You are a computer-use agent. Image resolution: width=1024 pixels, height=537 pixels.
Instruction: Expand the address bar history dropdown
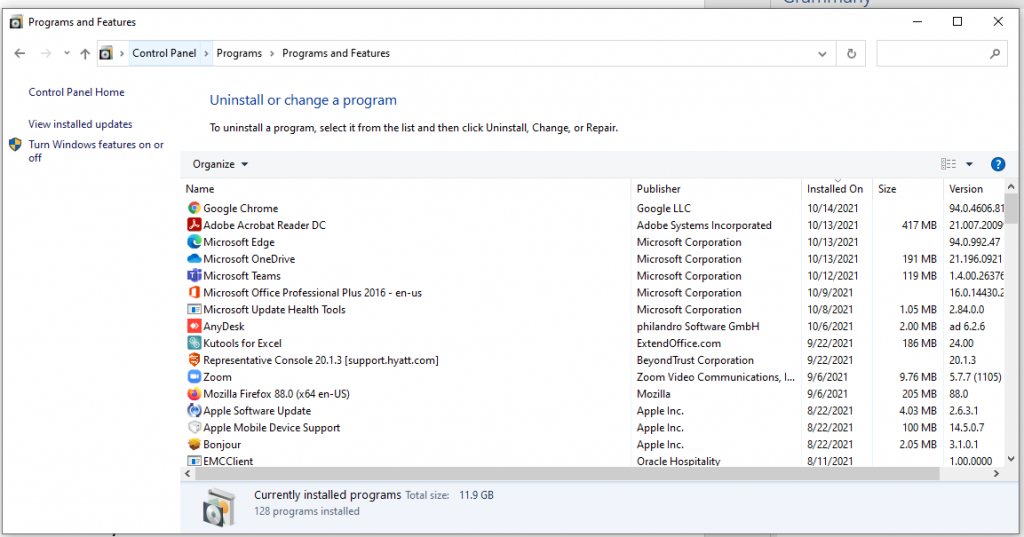pyautogui.click(x=822, y=54)
